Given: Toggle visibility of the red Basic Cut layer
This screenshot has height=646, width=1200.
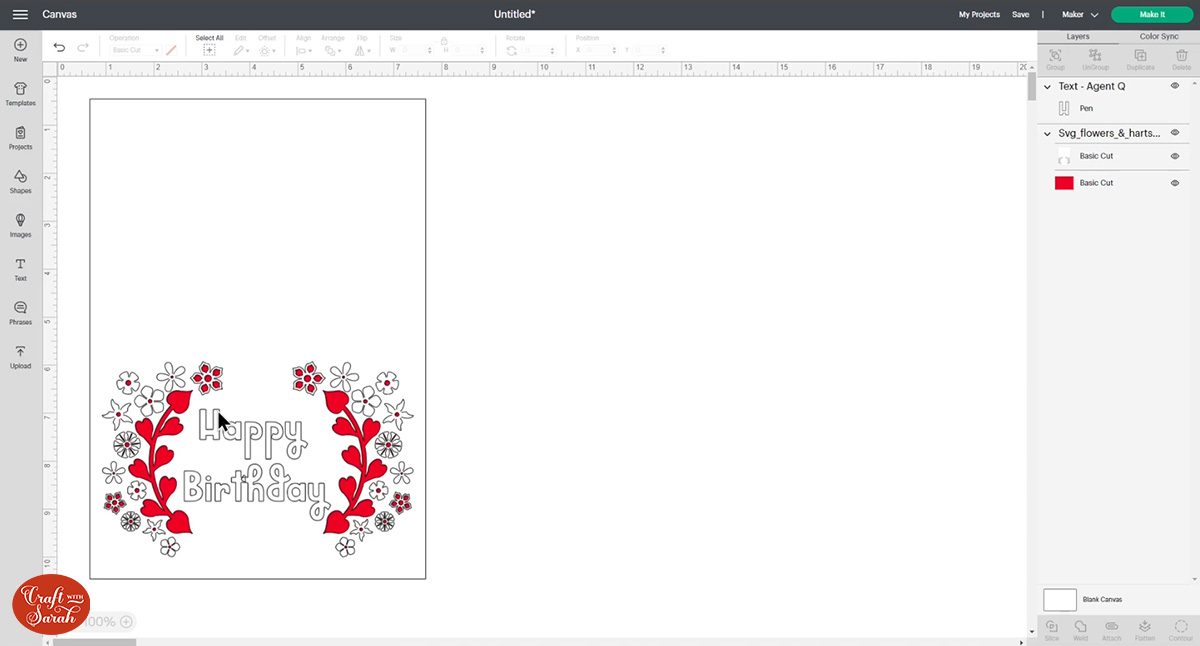Looking at the screenshot, I should pyautogui.click(x=1177, y=182).
